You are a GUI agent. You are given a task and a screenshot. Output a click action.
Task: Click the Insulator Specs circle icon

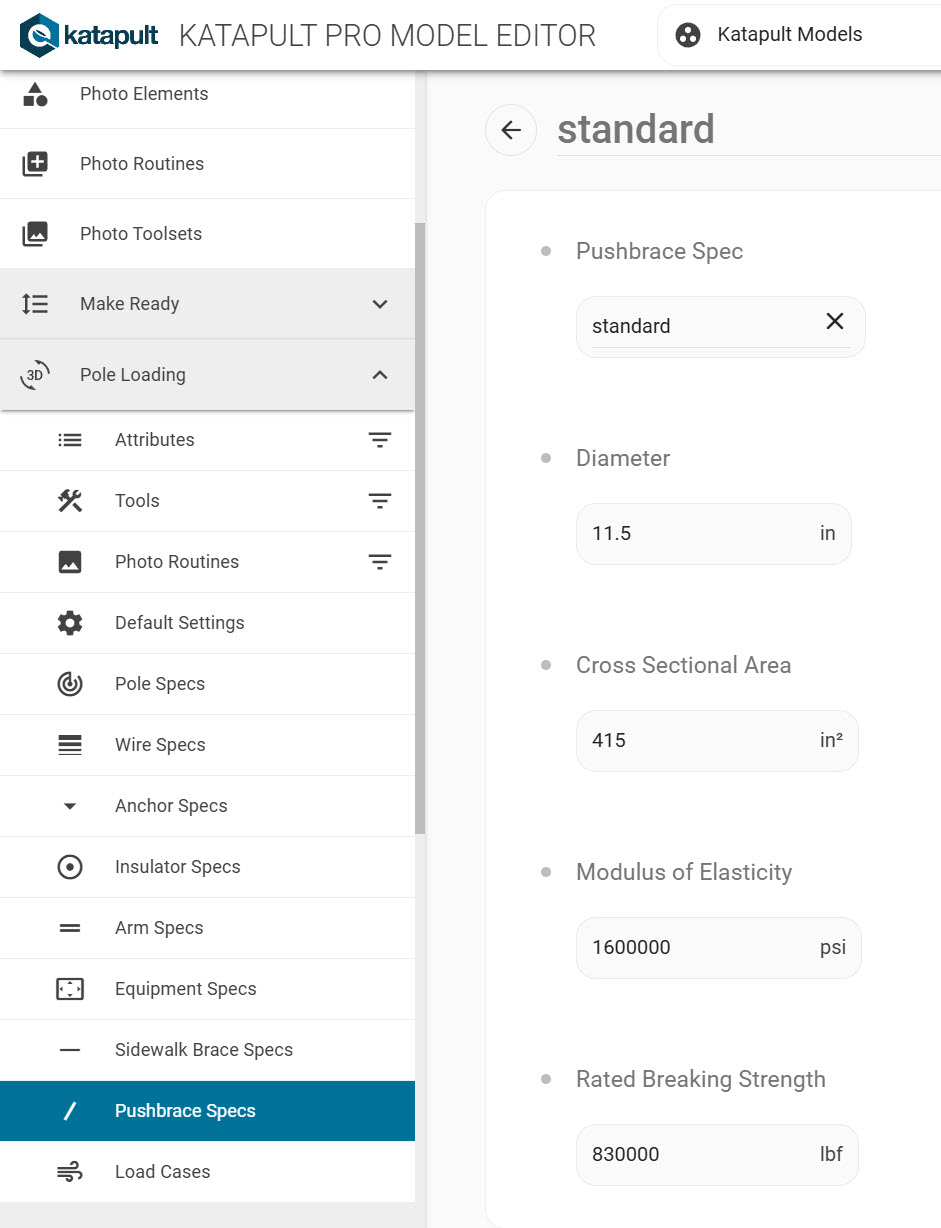click(70, 867)
